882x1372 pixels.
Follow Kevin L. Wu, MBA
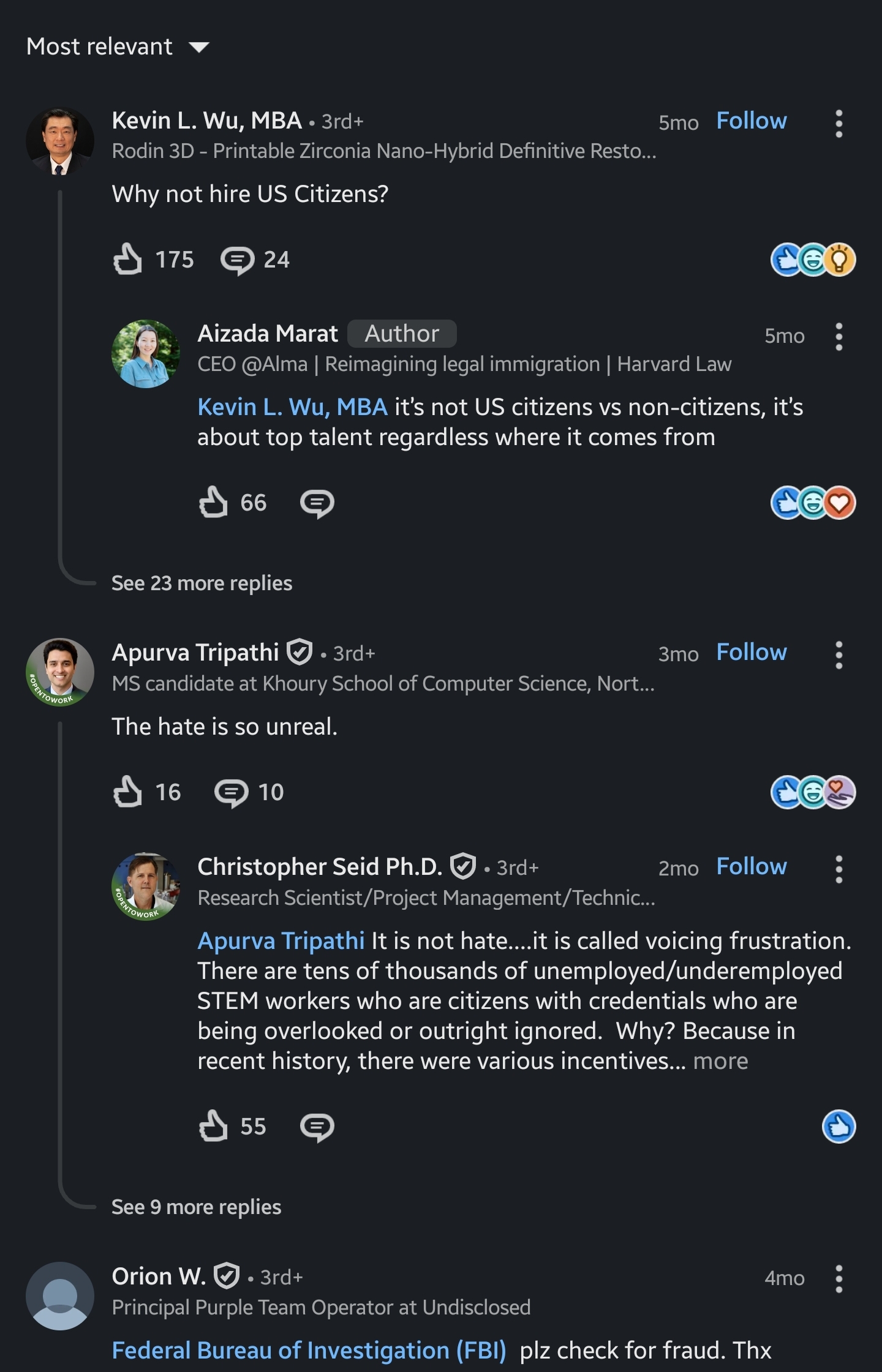click(752, 121)
